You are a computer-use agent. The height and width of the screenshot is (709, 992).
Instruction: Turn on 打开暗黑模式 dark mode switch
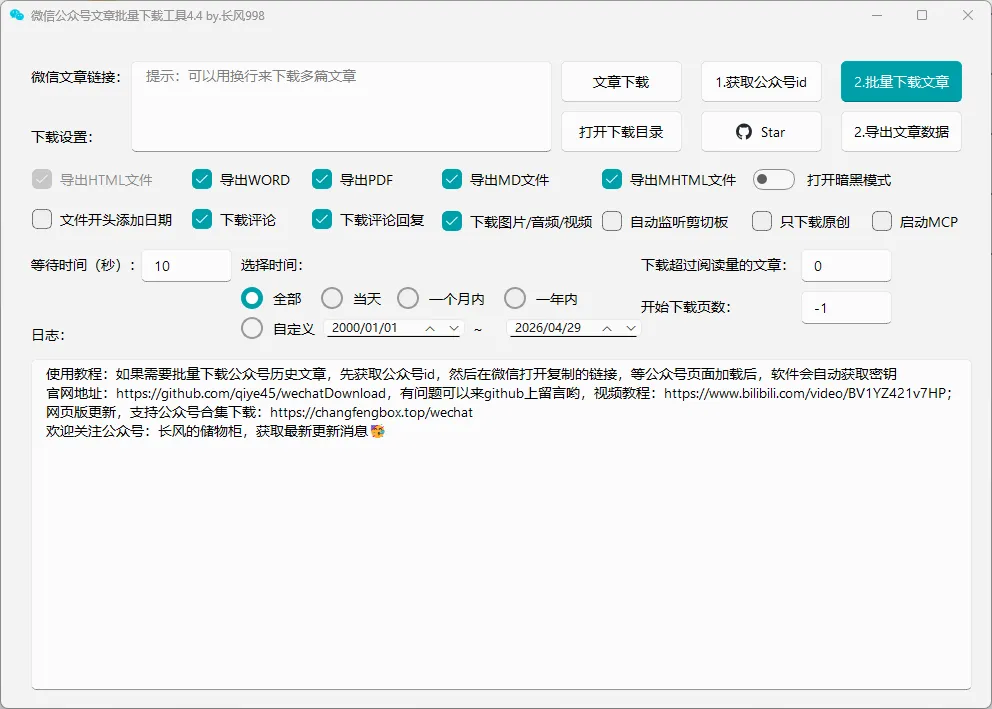point(774,180)
